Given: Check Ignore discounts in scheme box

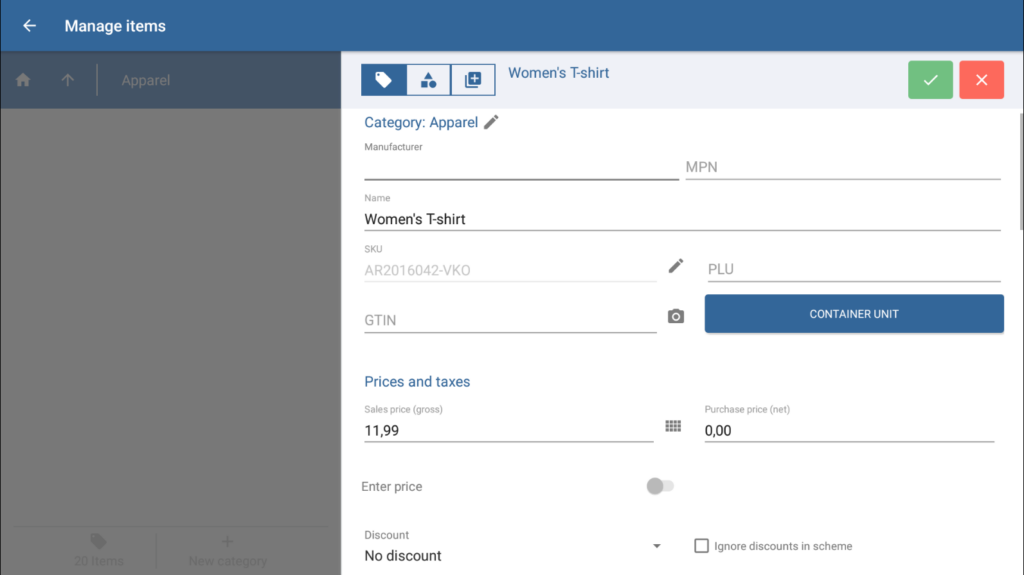Looking at the screenshot, I should (702, 546).
